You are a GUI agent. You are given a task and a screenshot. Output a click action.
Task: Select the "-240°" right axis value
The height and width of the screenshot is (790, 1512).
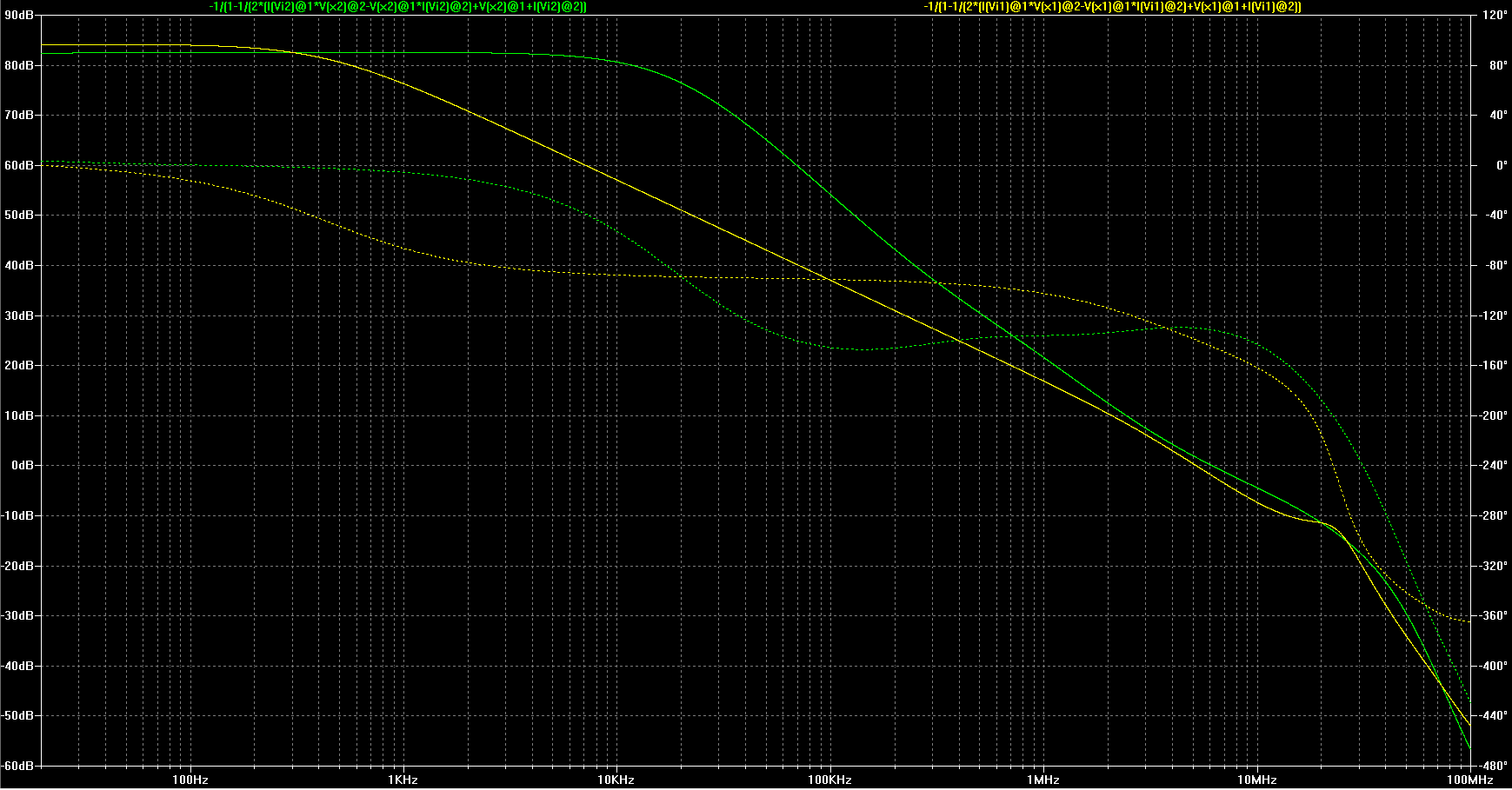(x=1495, y=466)
